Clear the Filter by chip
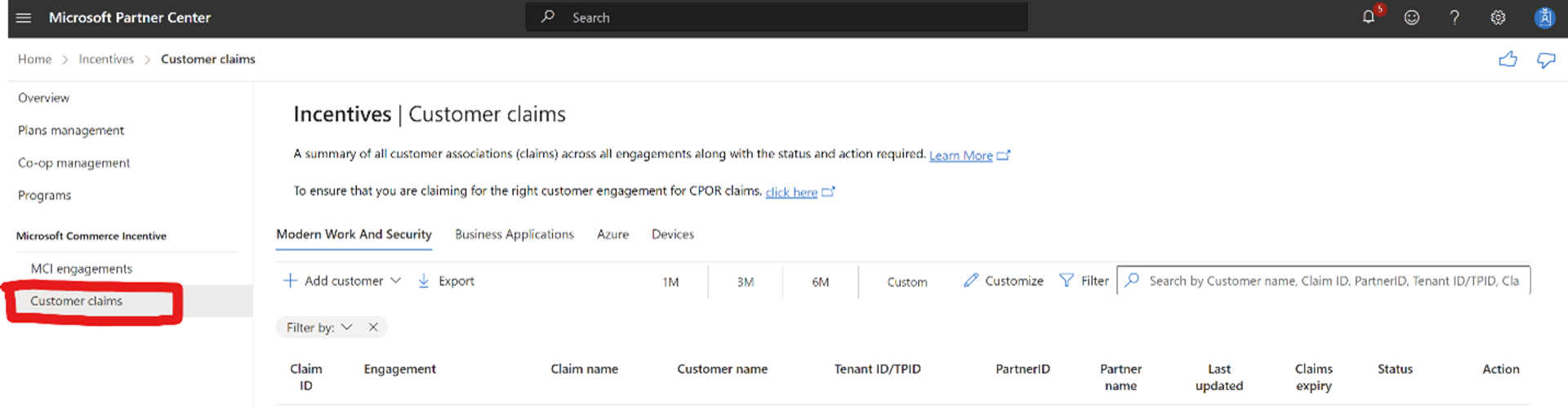The image size is (1568, 407). pos(373,327)
